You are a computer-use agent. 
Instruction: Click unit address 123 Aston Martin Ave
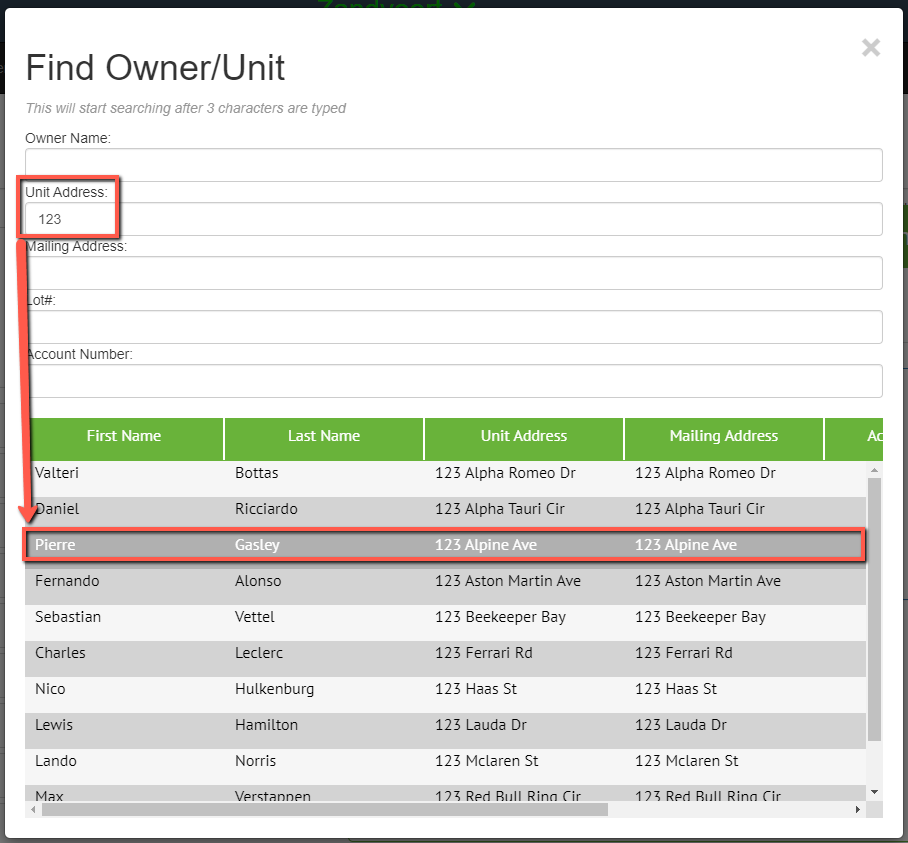click(x=507, y=581)
